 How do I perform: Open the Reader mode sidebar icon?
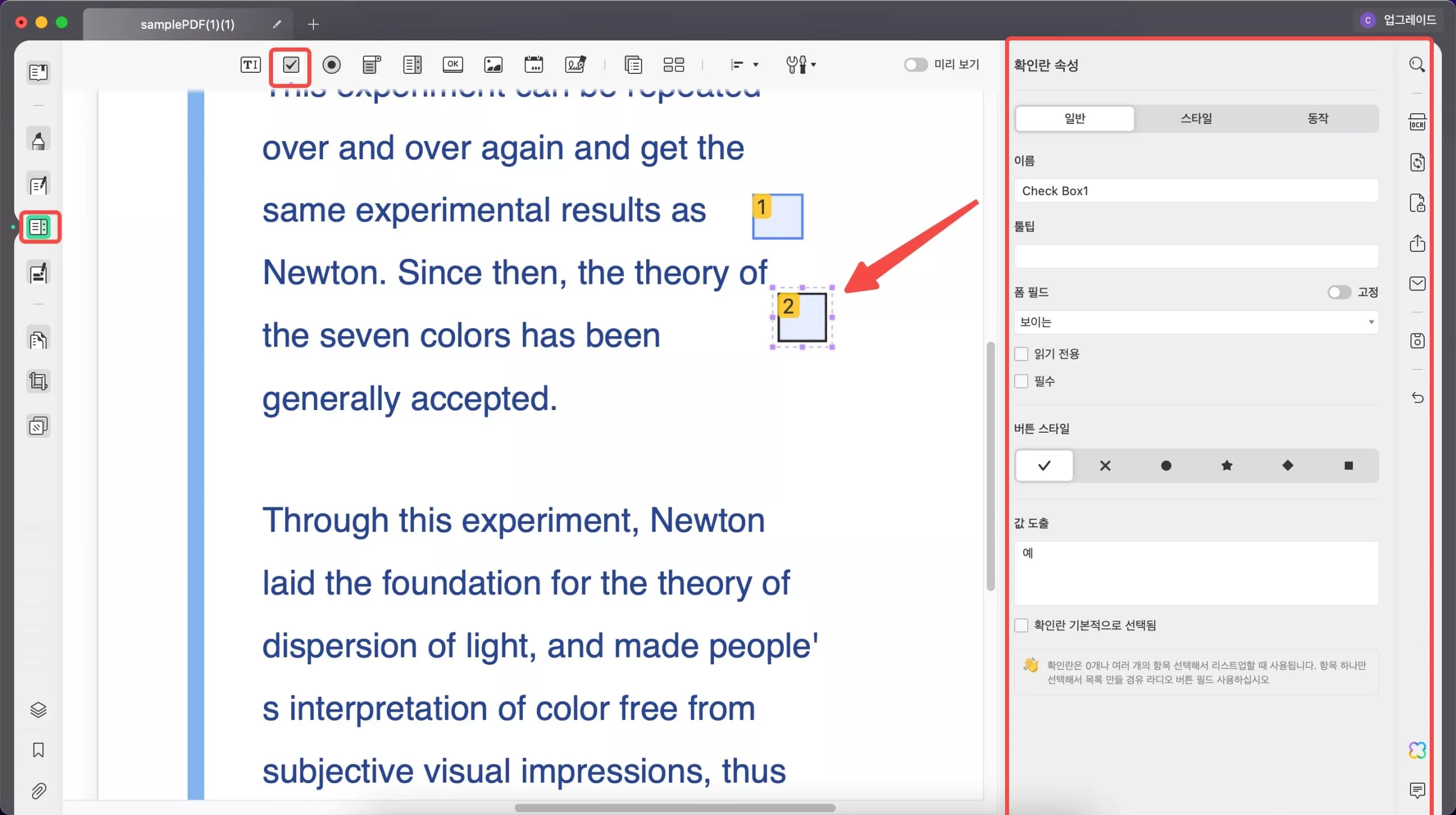click(x=38, y=73)
